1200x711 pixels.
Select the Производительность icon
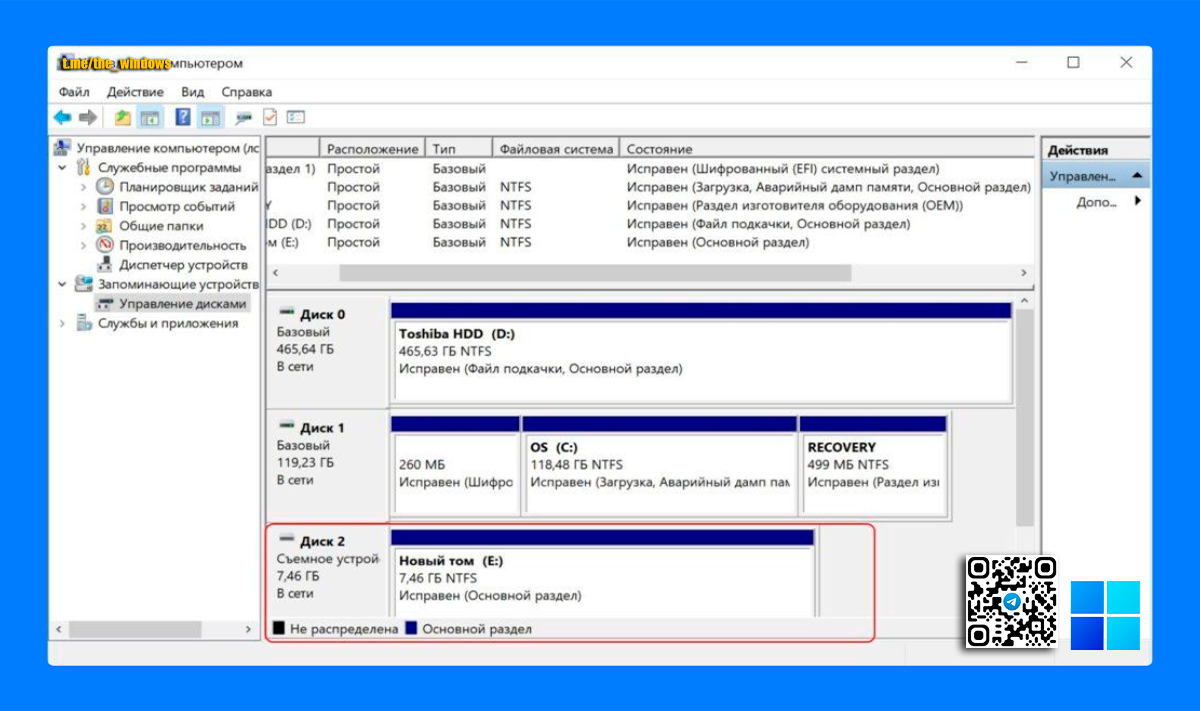click(x=105, y=245)
